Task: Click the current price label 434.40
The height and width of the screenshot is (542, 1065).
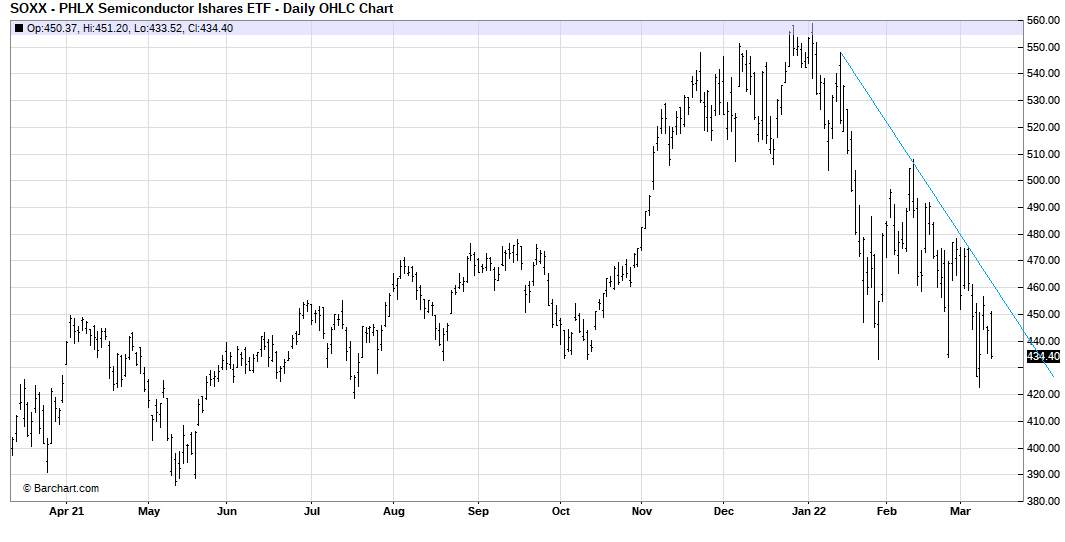Action: coord(1043,356)
